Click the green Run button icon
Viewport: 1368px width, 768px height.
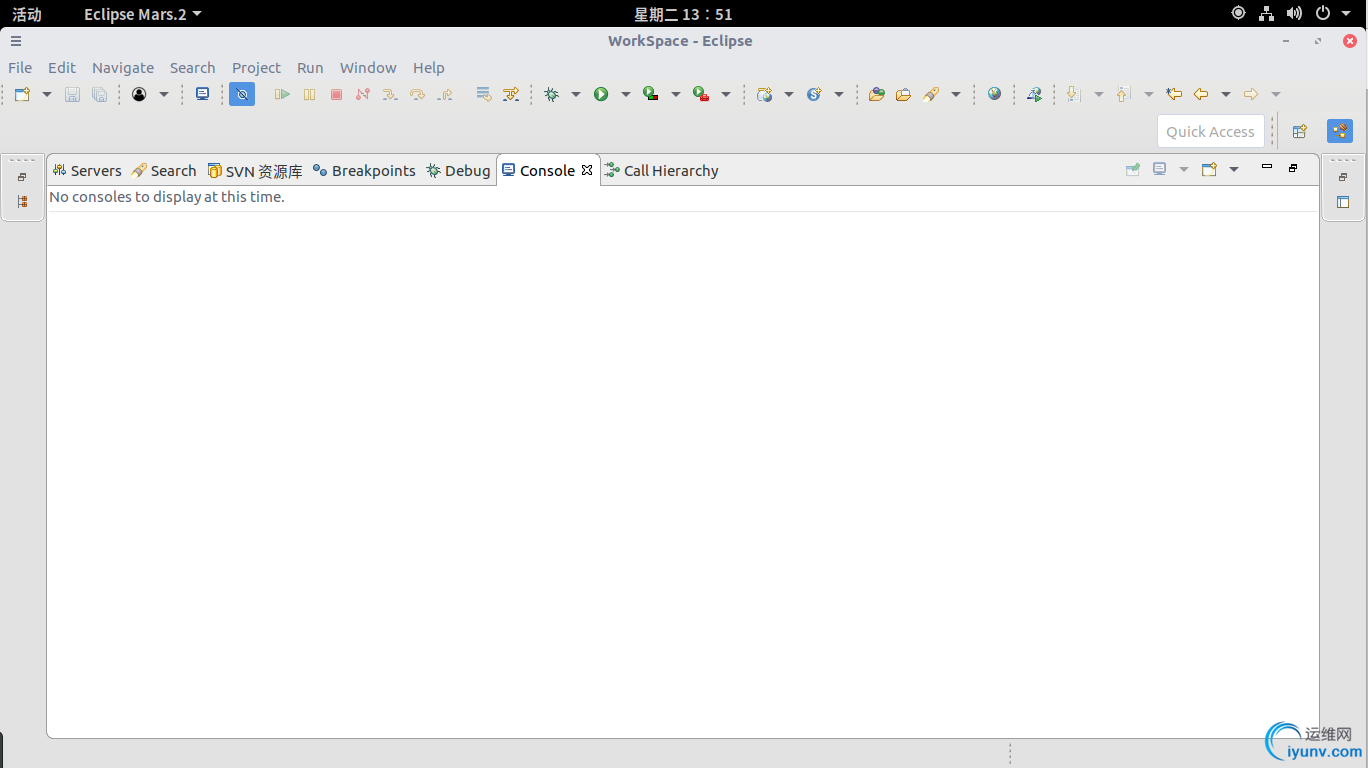point(601,94)
